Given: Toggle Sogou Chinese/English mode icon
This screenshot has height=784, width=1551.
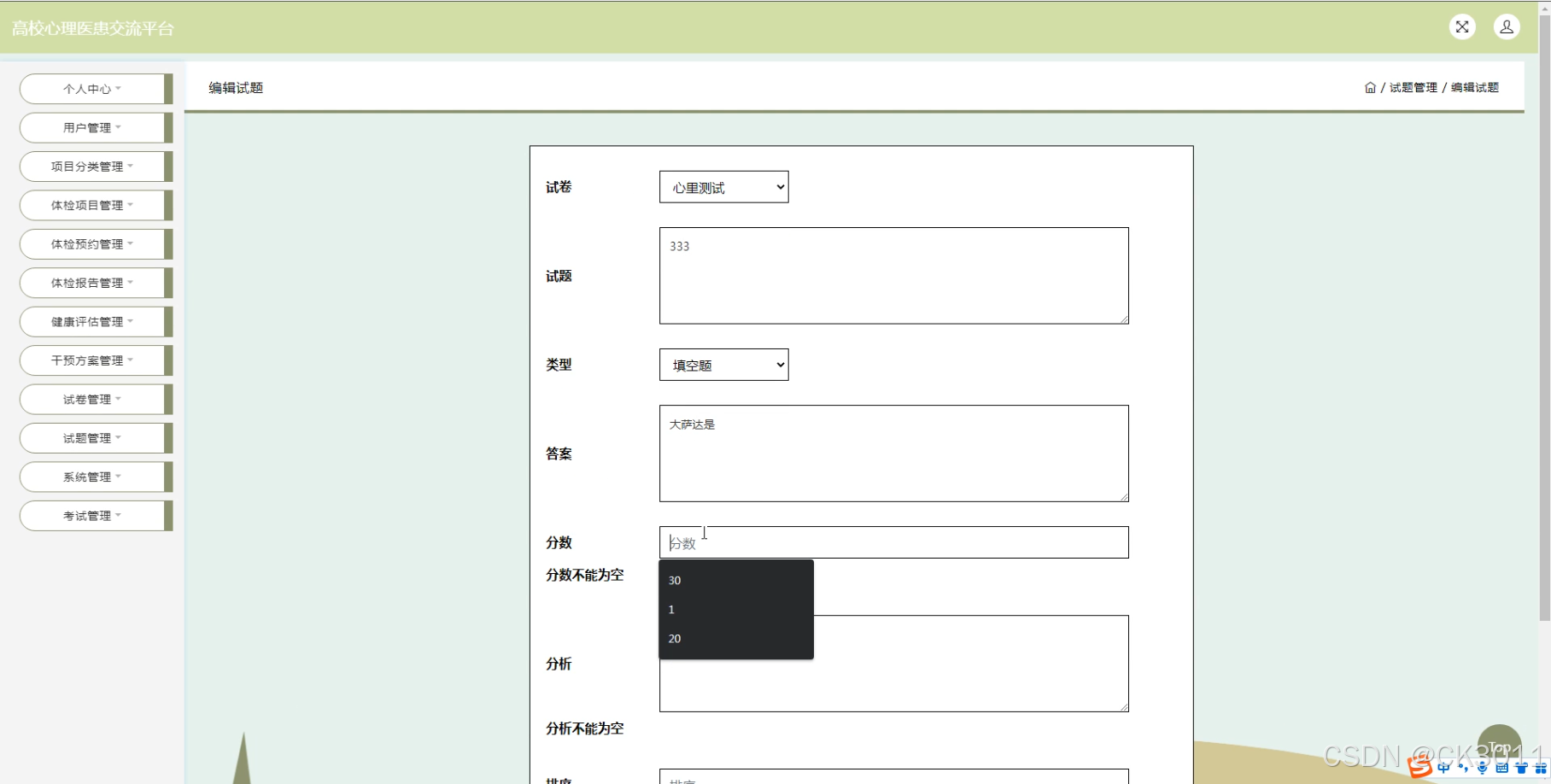Looking at the screenshot, I should (x=1443, y=769).
